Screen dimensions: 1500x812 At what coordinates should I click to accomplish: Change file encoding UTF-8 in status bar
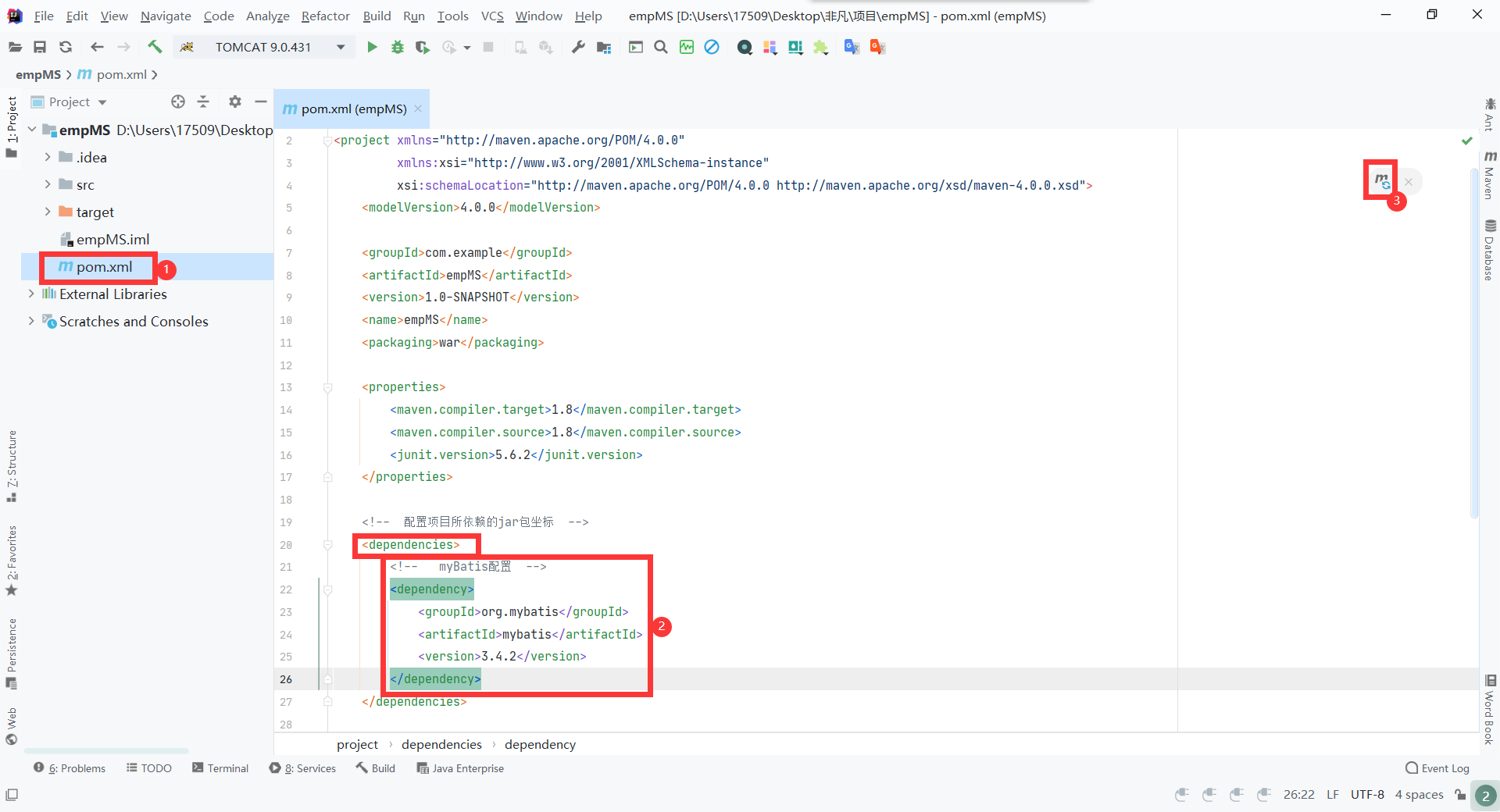pos(1367,794)
